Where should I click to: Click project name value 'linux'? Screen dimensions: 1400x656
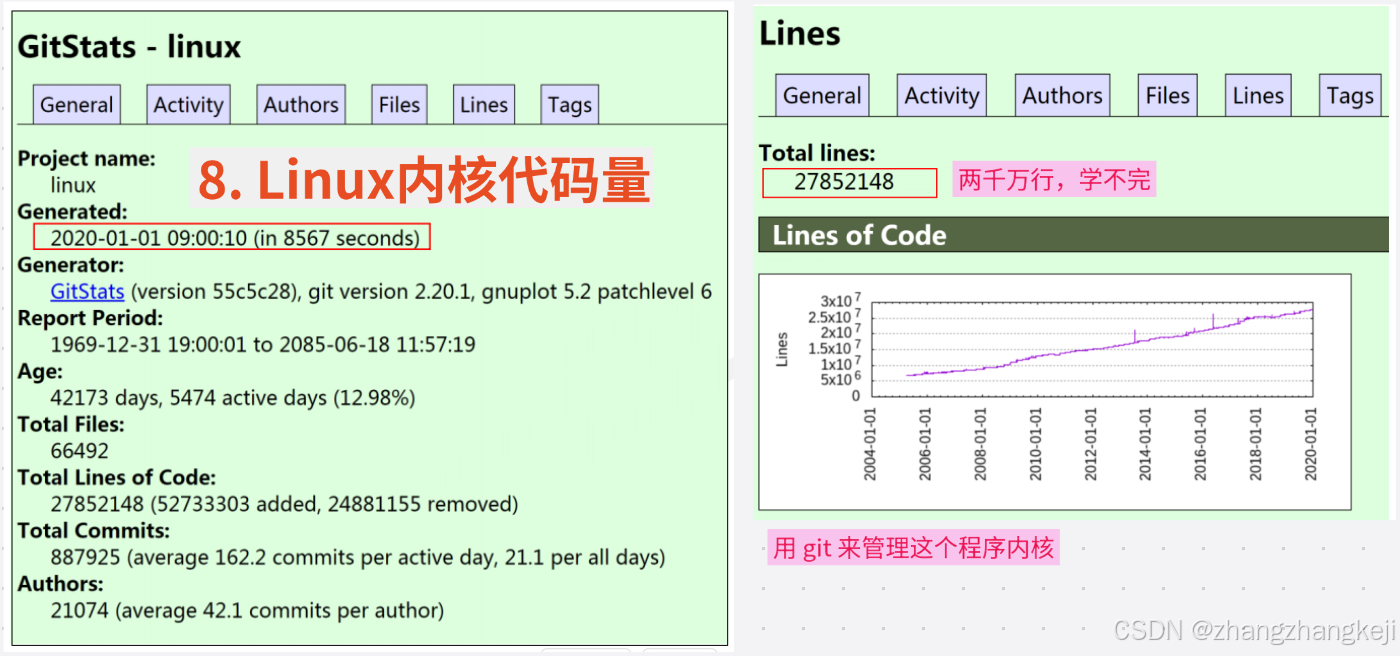(x=73, y=185)
